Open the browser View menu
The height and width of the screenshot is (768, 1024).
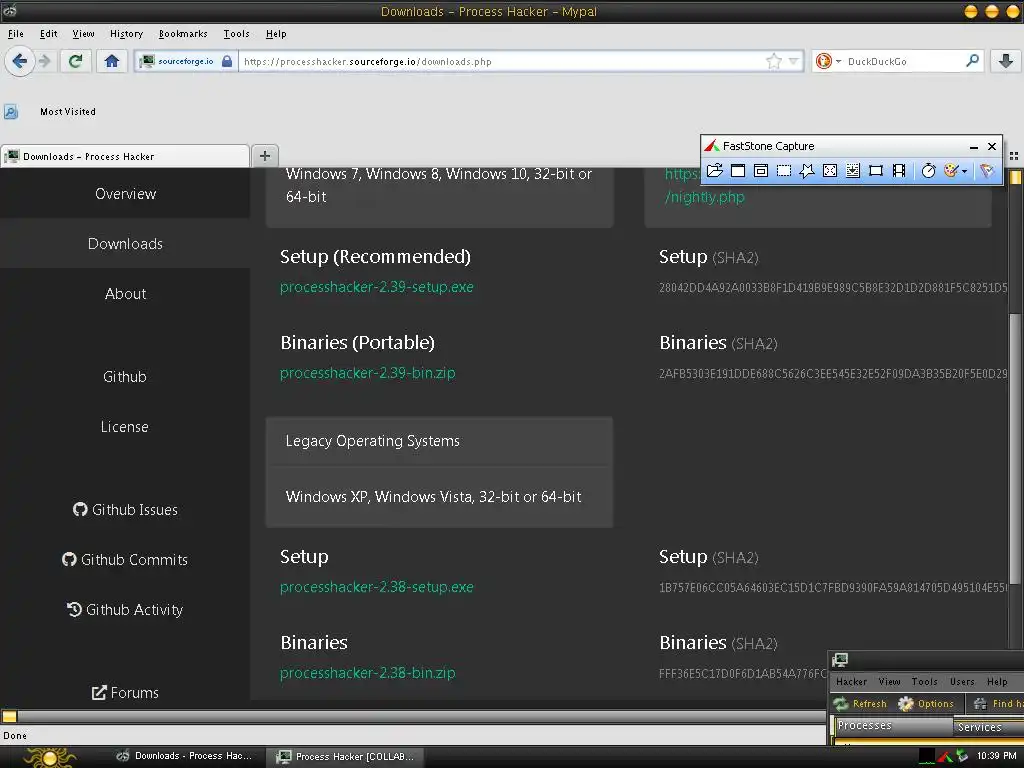point(83,34)
